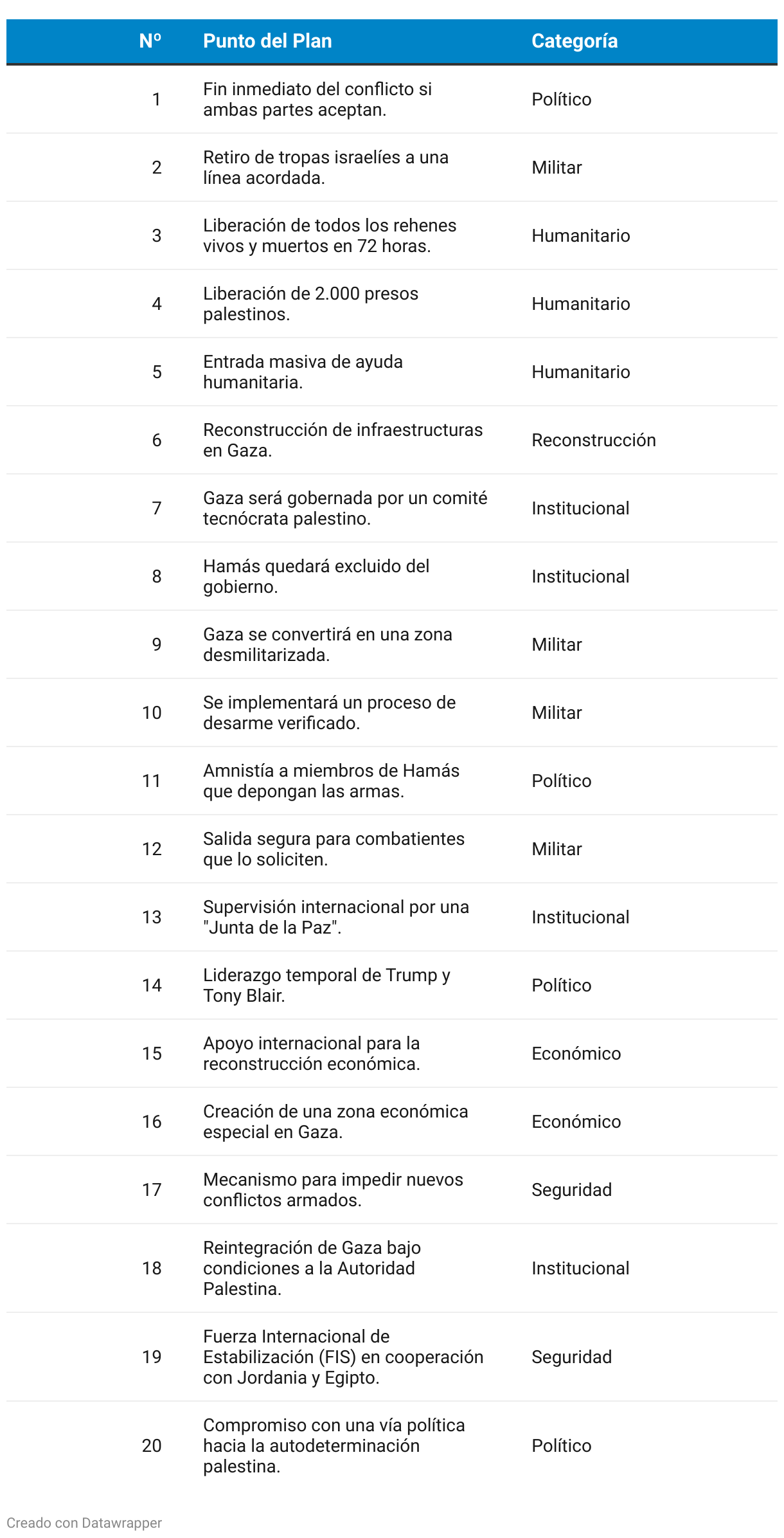
Task: Click the 2.000 presos palestinos text
Action: tap(310, 303)
